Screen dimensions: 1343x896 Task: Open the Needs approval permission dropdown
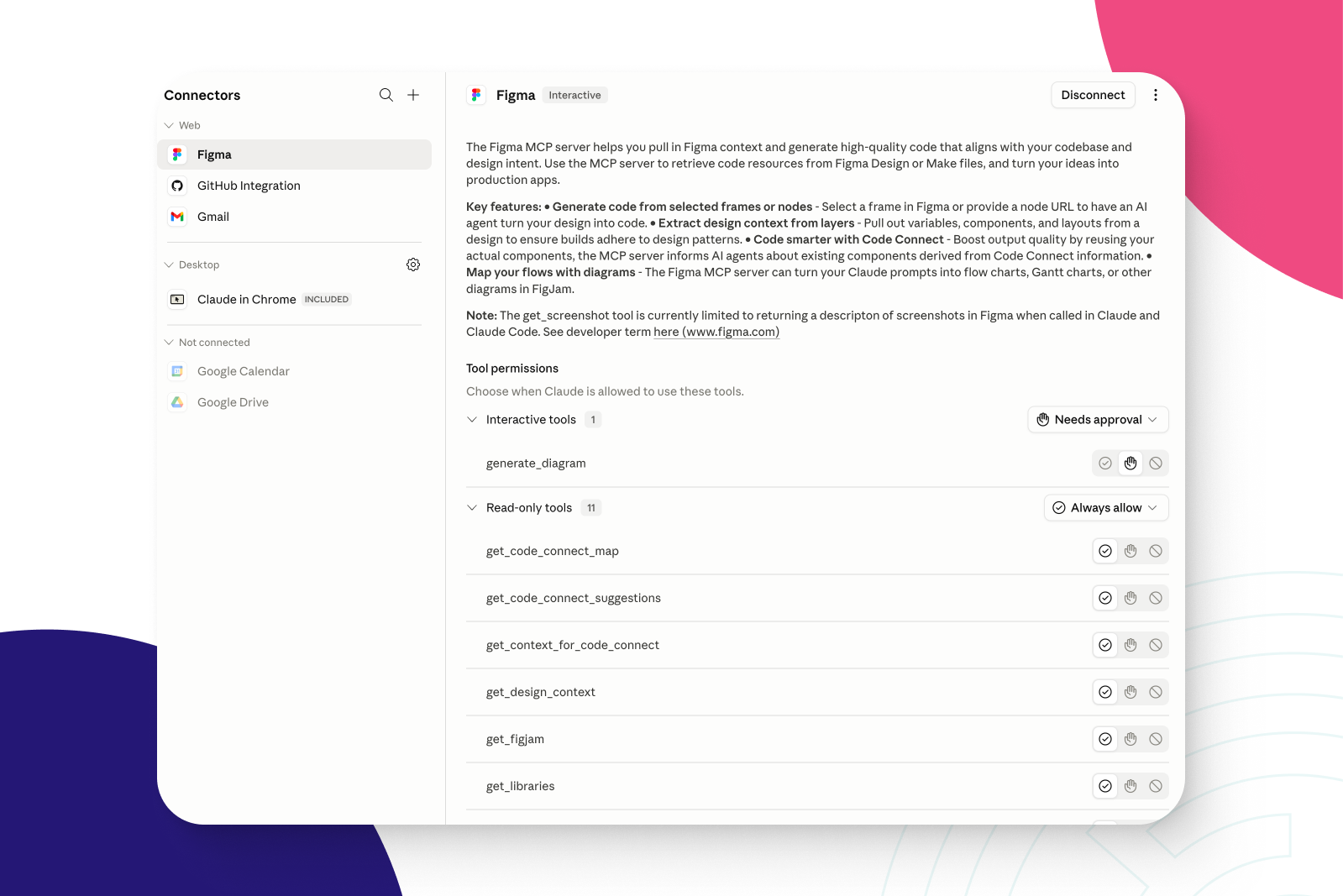[1098, 420]
